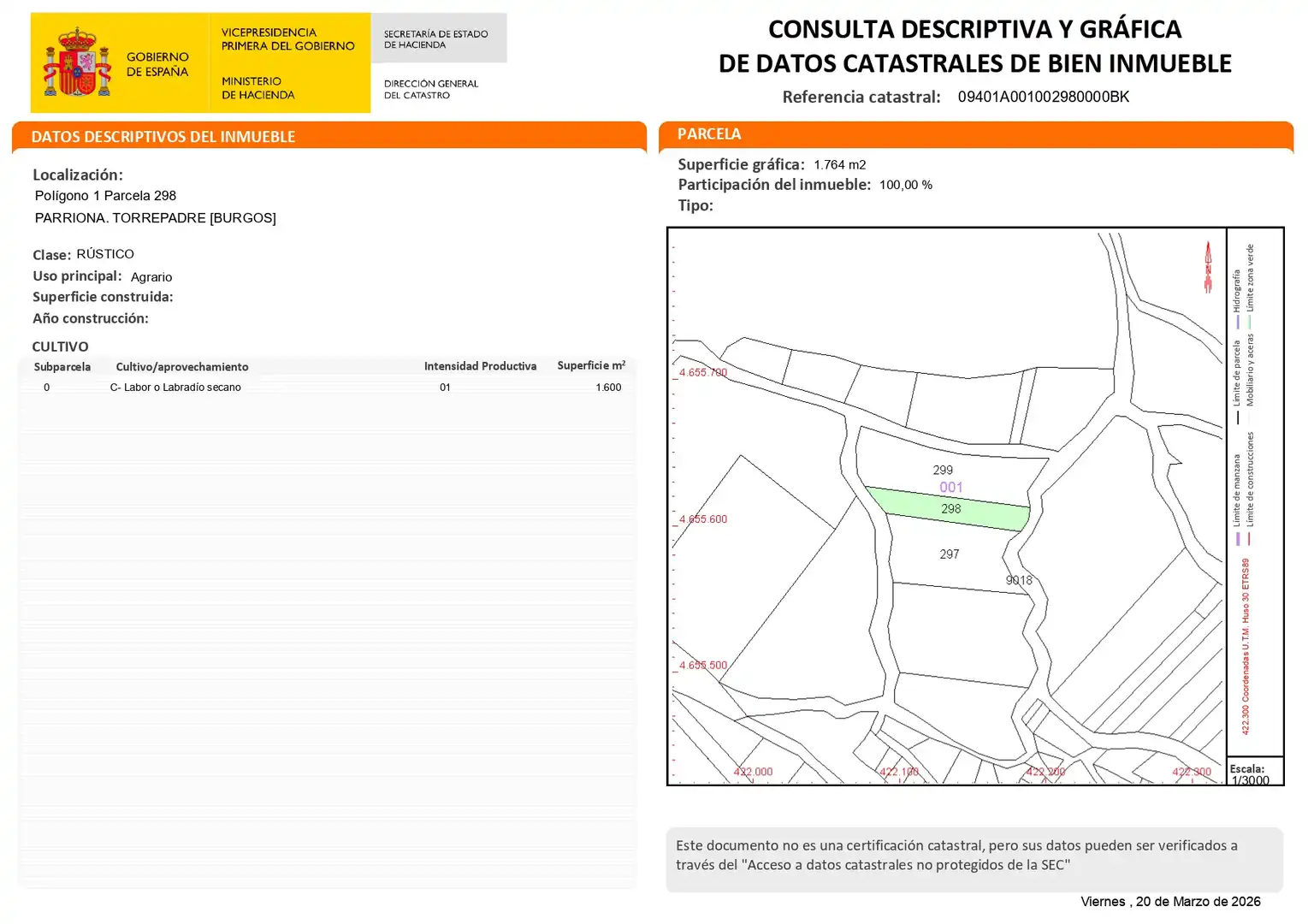This screenshot has width=1308, height=924.
Task: Click the 100,00 % participation value
Action: 906,185
